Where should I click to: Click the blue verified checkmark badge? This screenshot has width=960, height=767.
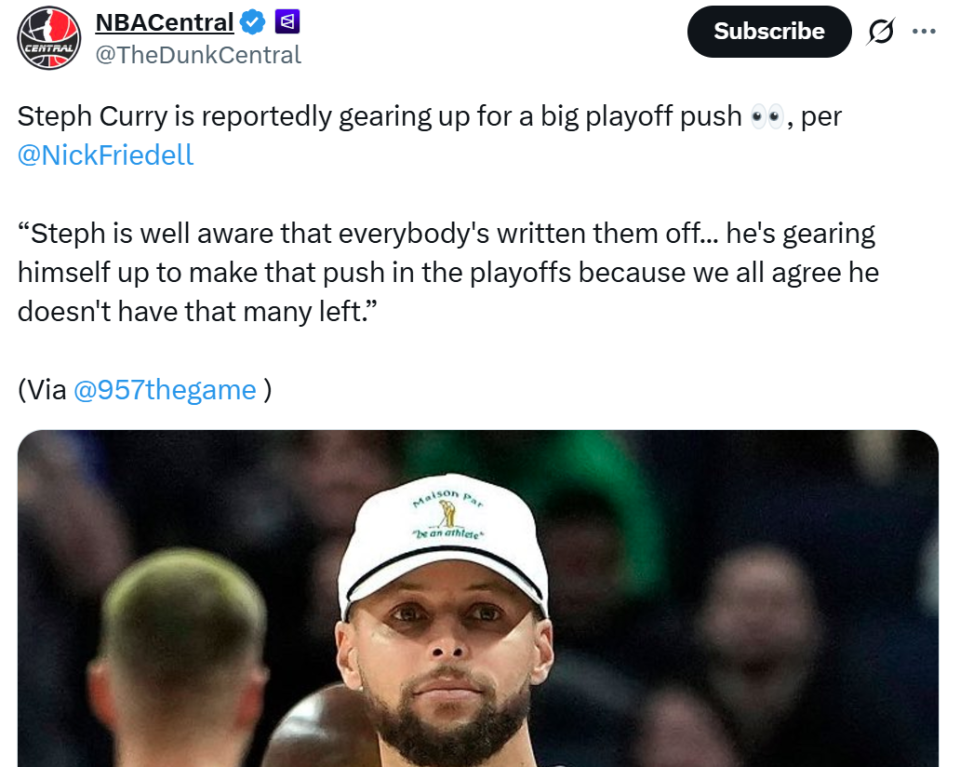click(x=255, y=22)
